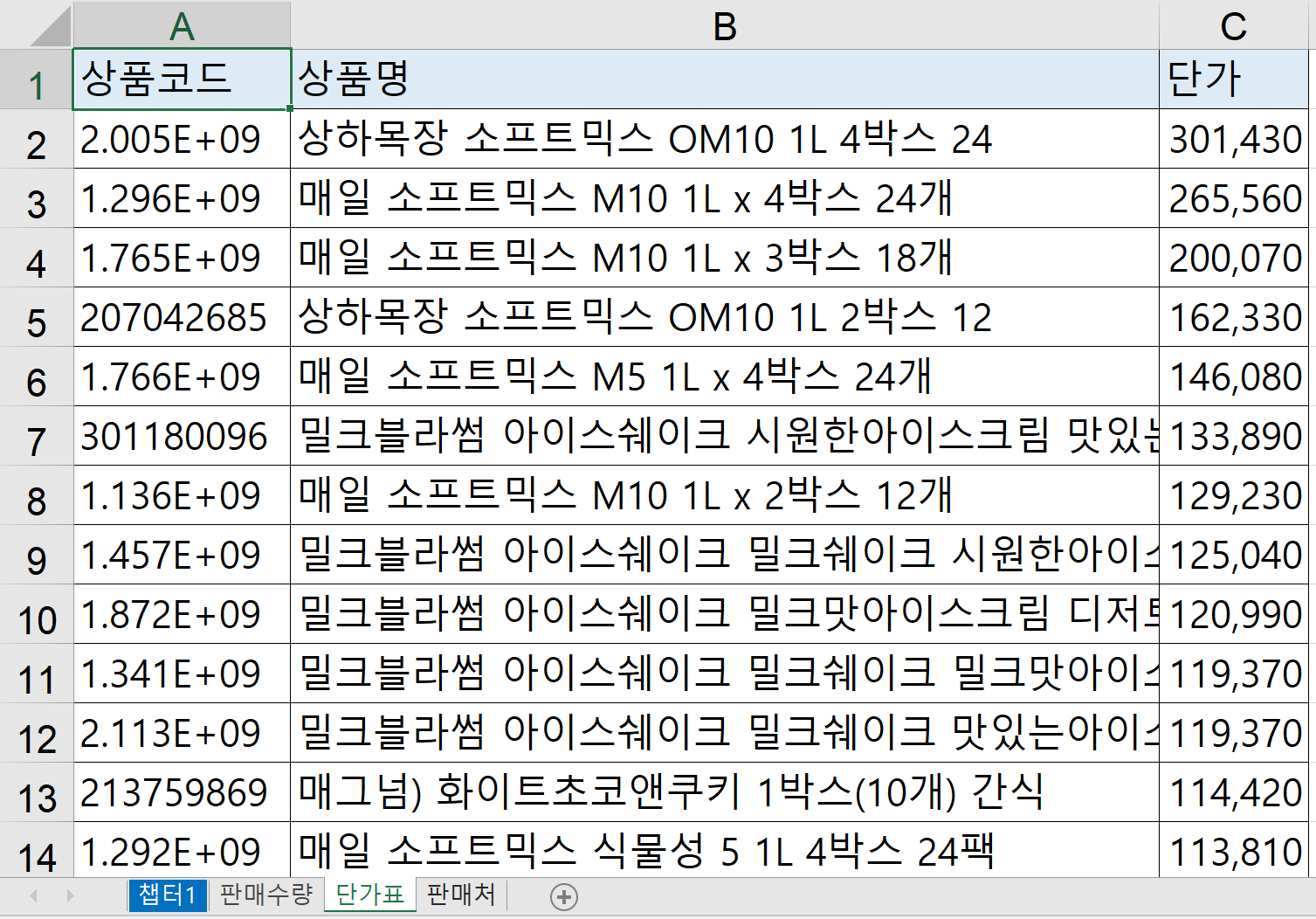1316x919 pixels.
Task: Switch to the 챕터1 sheet tab
Action: [x=168, y=895]
